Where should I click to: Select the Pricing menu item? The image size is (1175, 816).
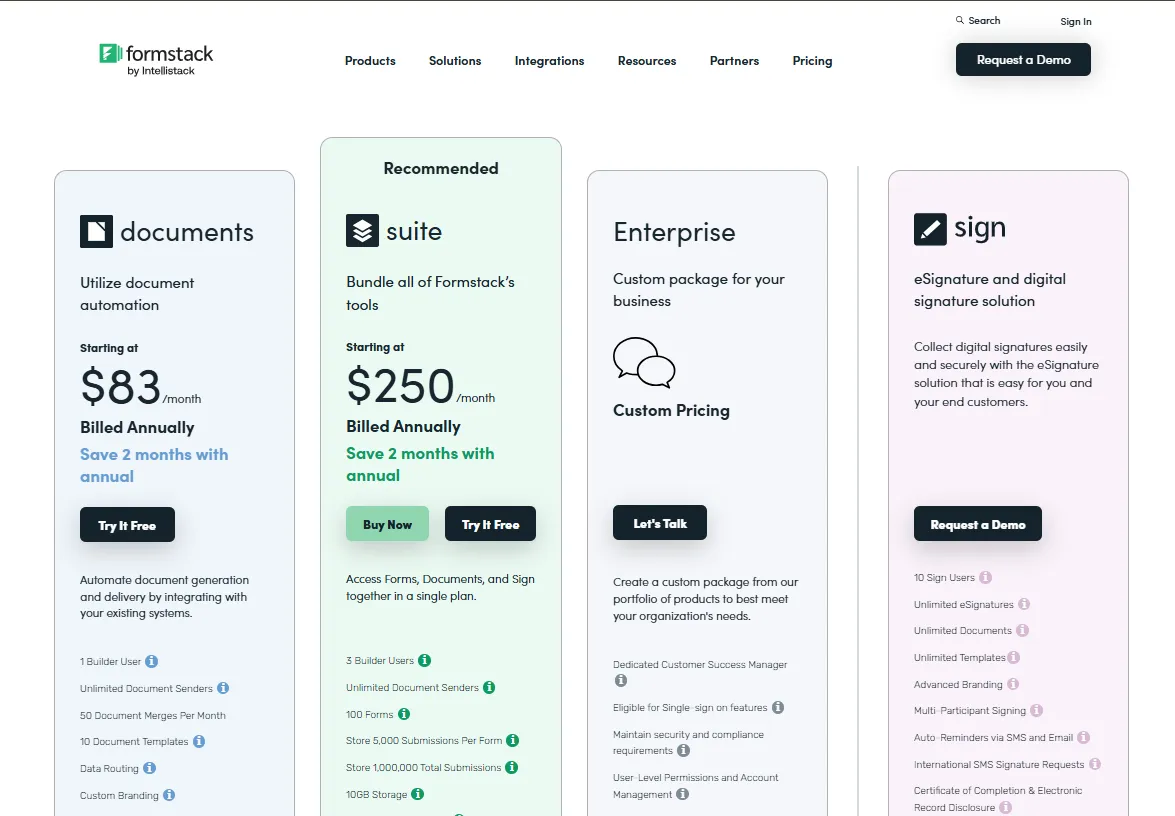point(812,61)
